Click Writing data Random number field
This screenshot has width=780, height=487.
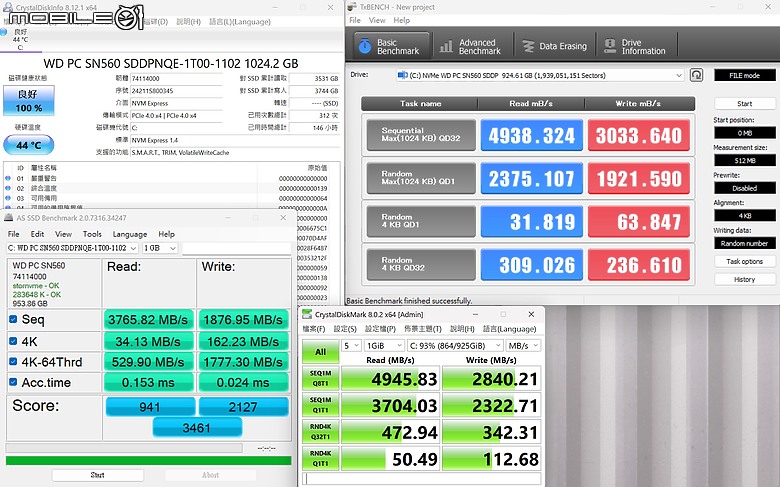pyautogui.click(x=744, y=243)
